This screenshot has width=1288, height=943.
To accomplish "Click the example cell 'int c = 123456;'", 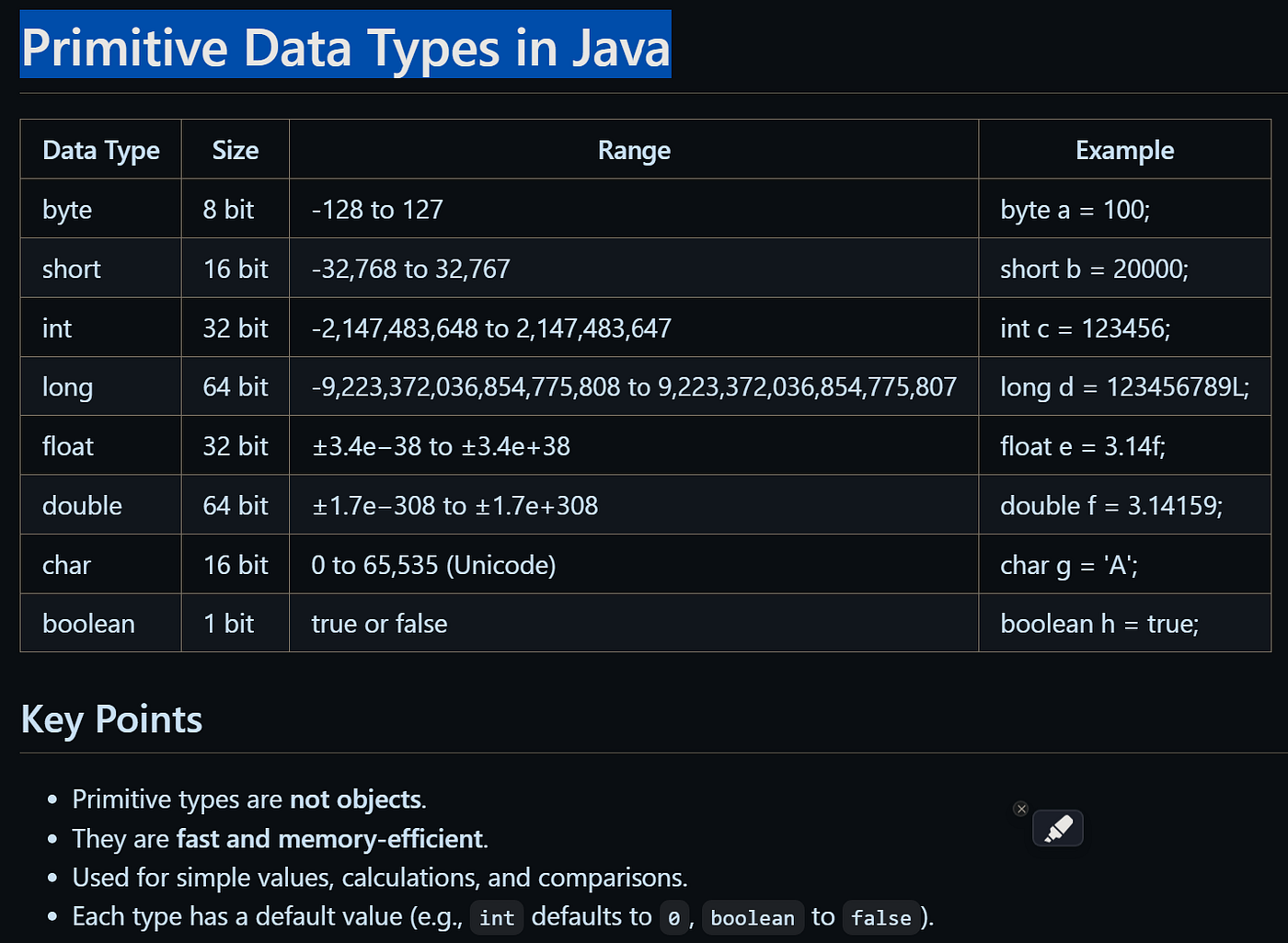I will click(x=1085, y=328).
